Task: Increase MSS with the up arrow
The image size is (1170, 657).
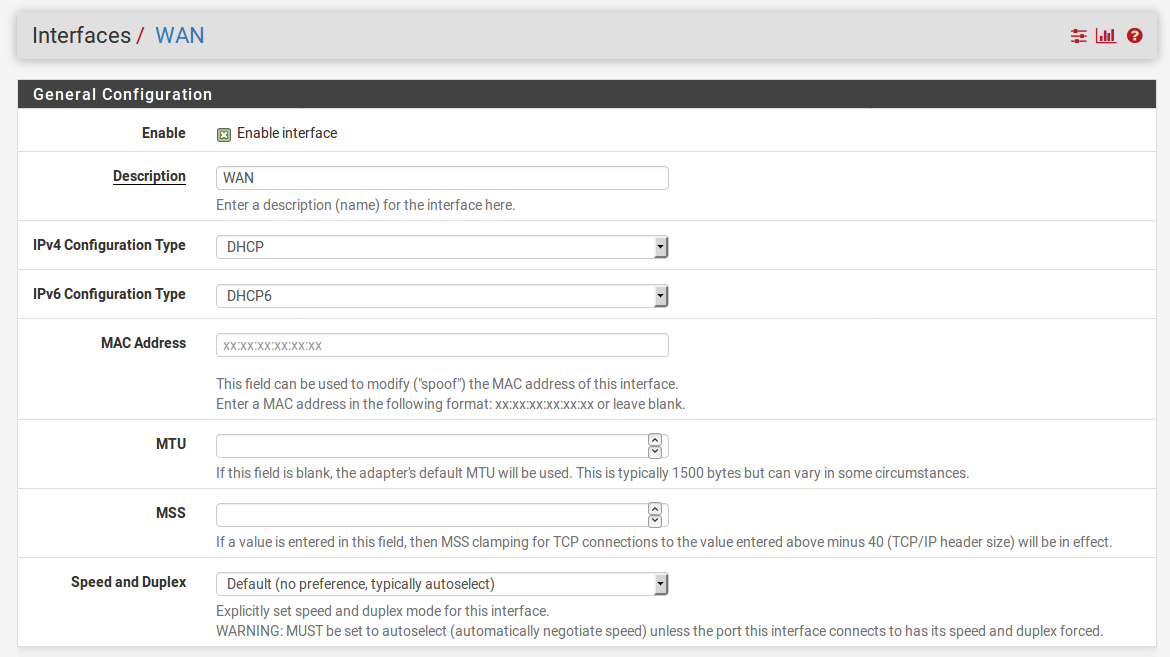Action: pos(655,509)
